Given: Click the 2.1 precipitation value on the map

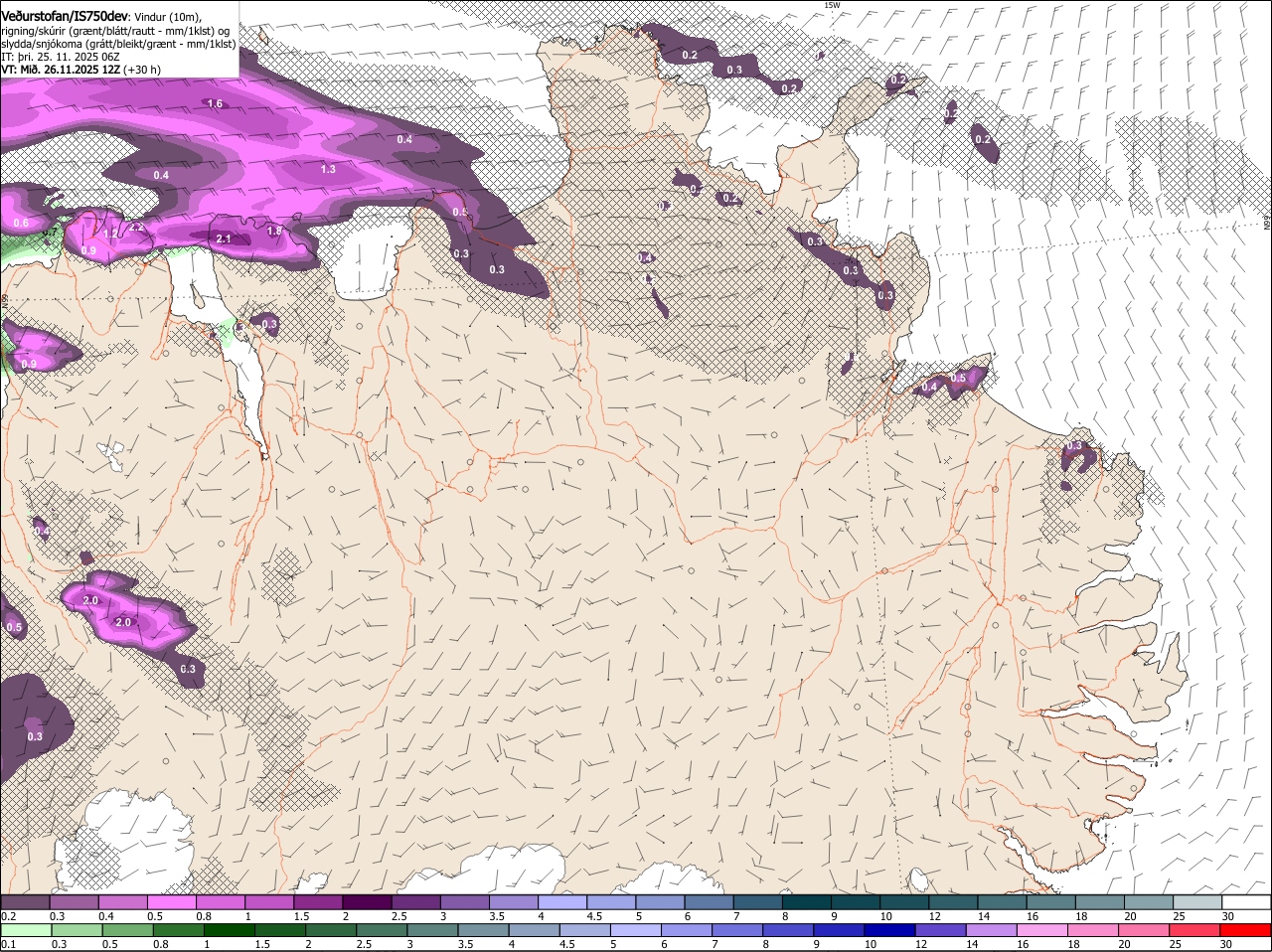Looking at the screenshot, I should click(224, 238).
